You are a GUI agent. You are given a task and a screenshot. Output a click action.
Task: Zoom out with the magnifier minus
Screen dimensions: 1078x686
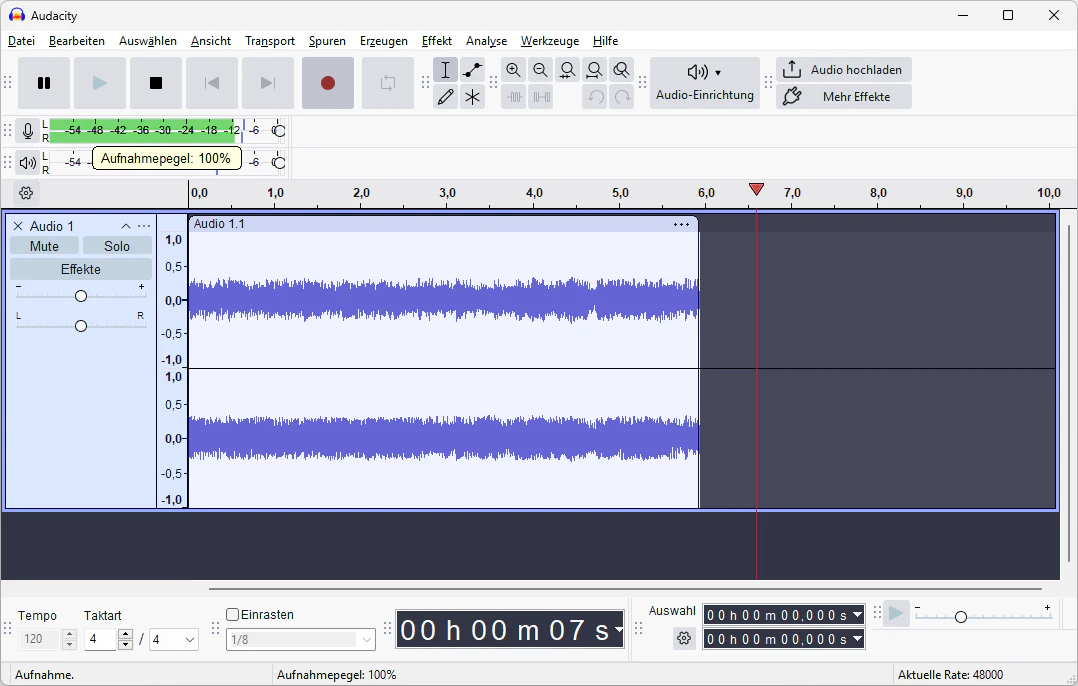point(540,70)
